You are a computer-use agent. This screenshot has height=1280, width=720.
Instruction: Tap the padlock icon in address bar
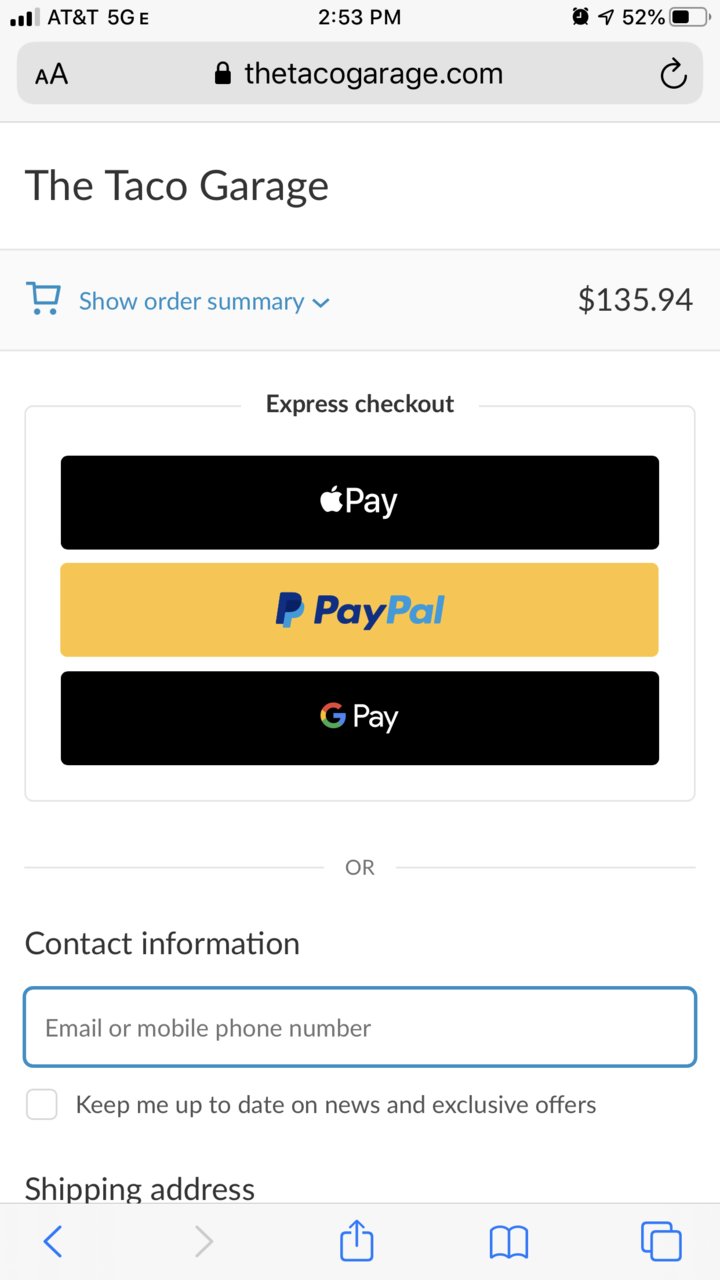pos(223,74)
